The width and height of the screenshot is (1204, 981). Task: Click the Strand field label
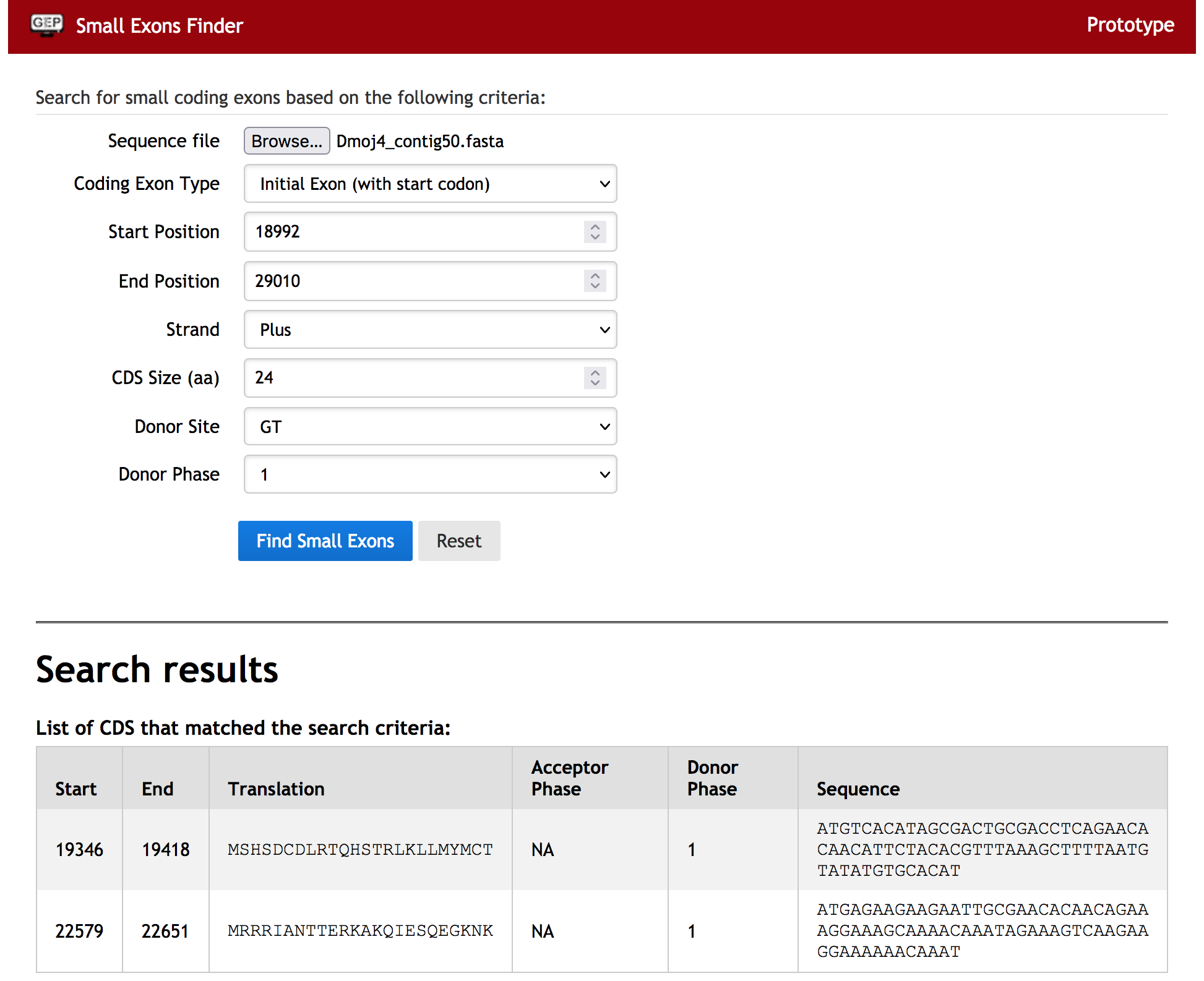tap(193, 330)
